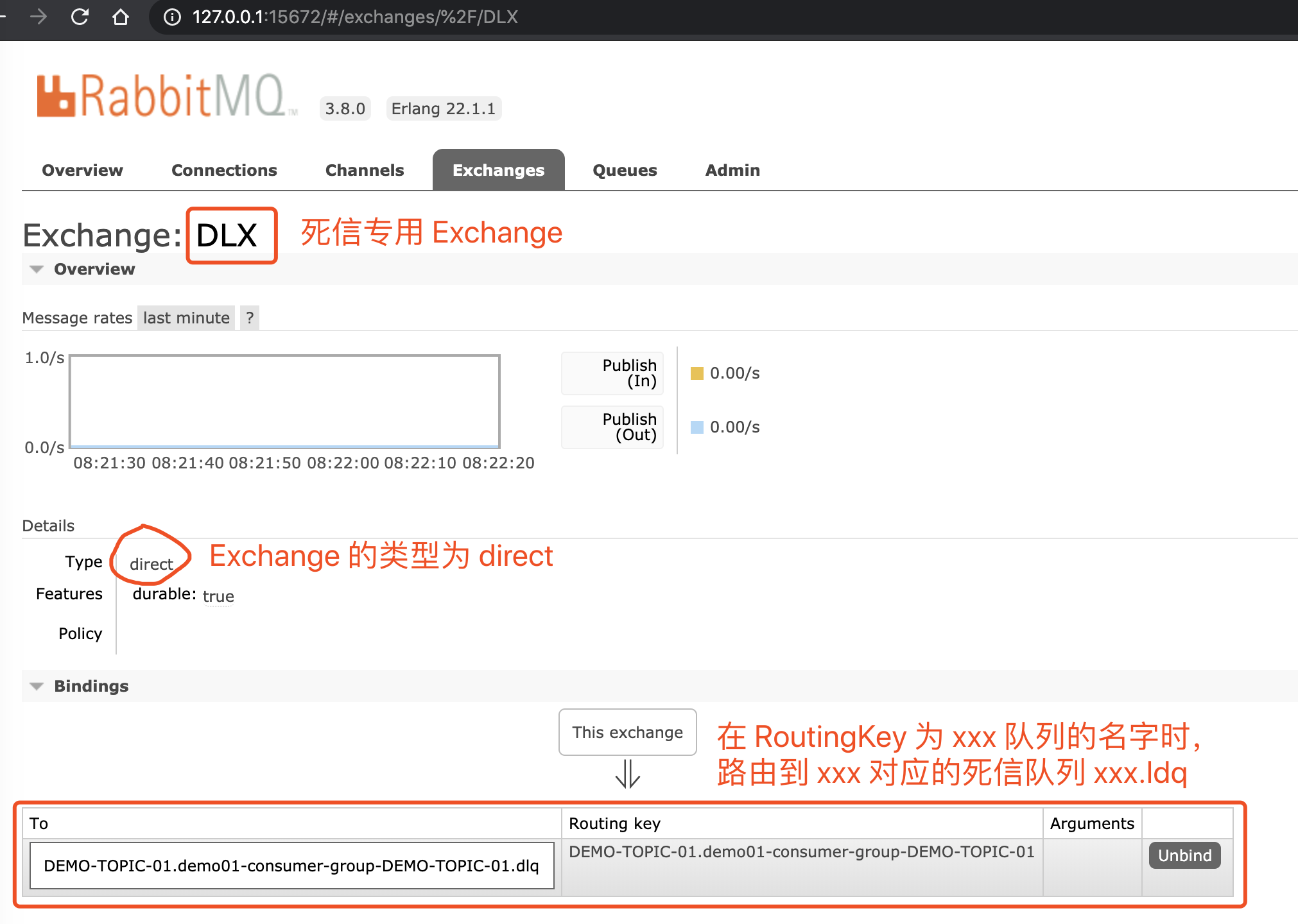The image size is (1298, 924).
Task: Click the 'Arguments' column header
Action: (1092, 823)
